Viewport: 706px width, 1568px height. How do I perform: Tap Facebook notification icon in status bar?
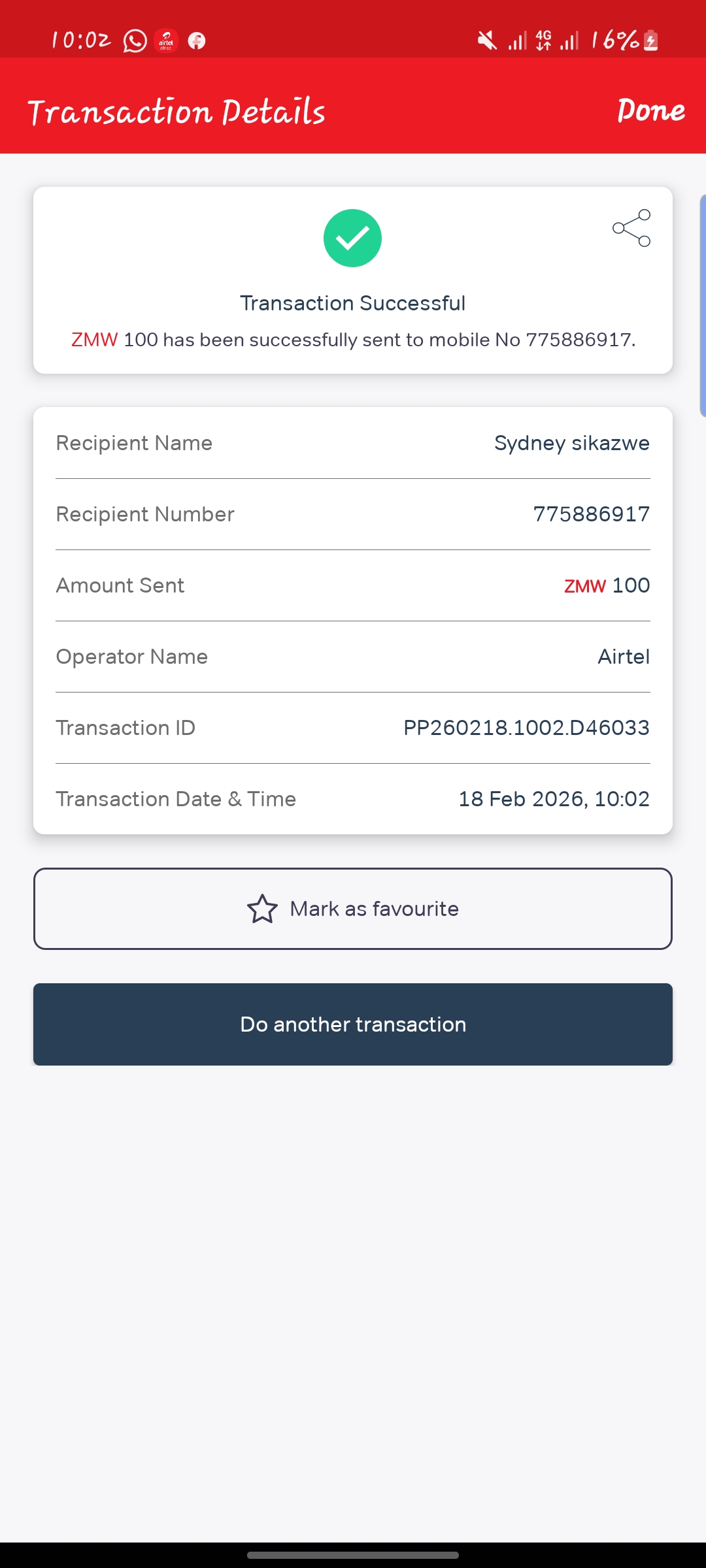[197, 41]
